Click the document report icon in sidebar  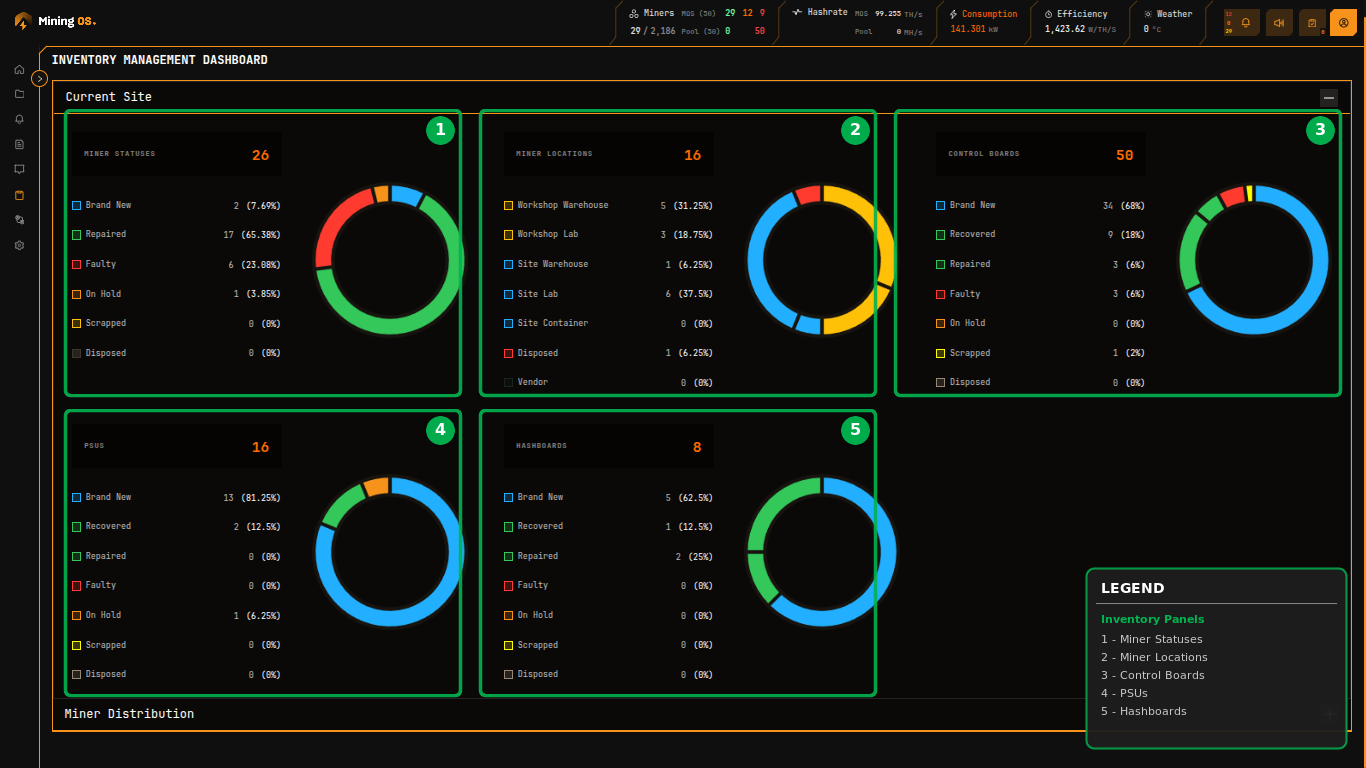pyautogui.click(x=19, y=144)
